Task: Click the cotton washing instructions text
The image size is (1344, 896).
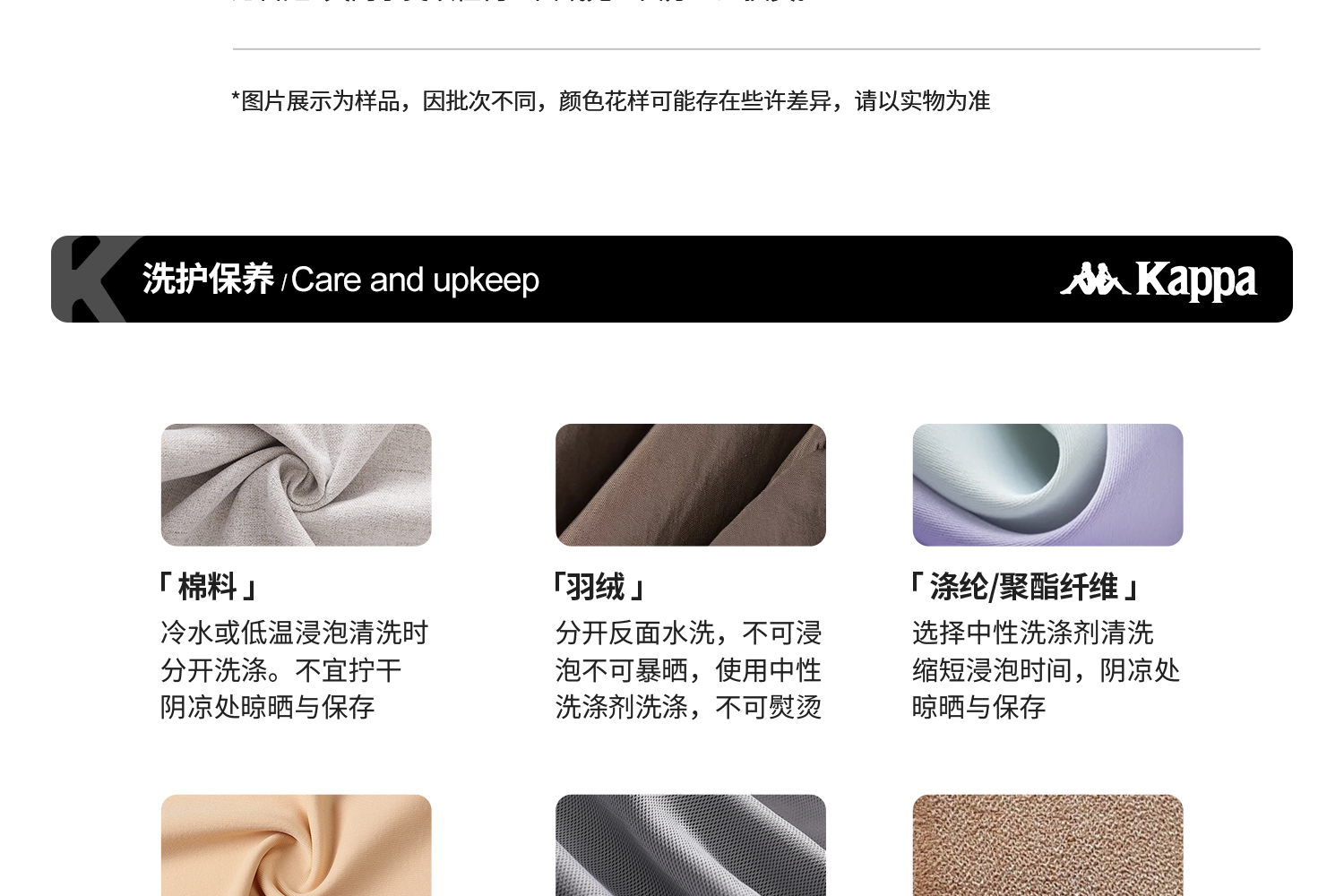Action: [295, 669]
